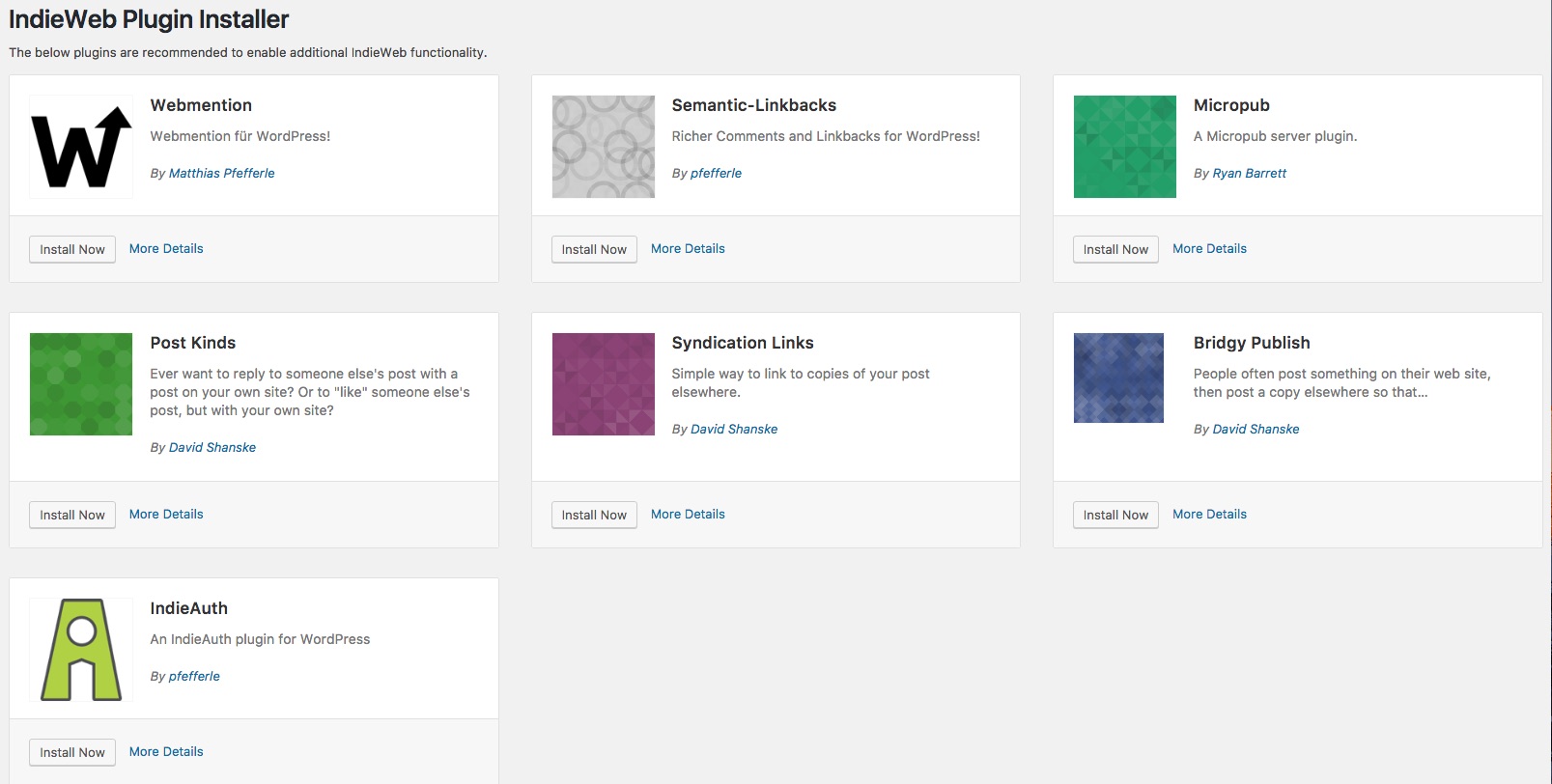Install the Post Kinds plugin now
Image resolution: width=1552 pixels, height=784 pixels.
[x=72, y=515]
